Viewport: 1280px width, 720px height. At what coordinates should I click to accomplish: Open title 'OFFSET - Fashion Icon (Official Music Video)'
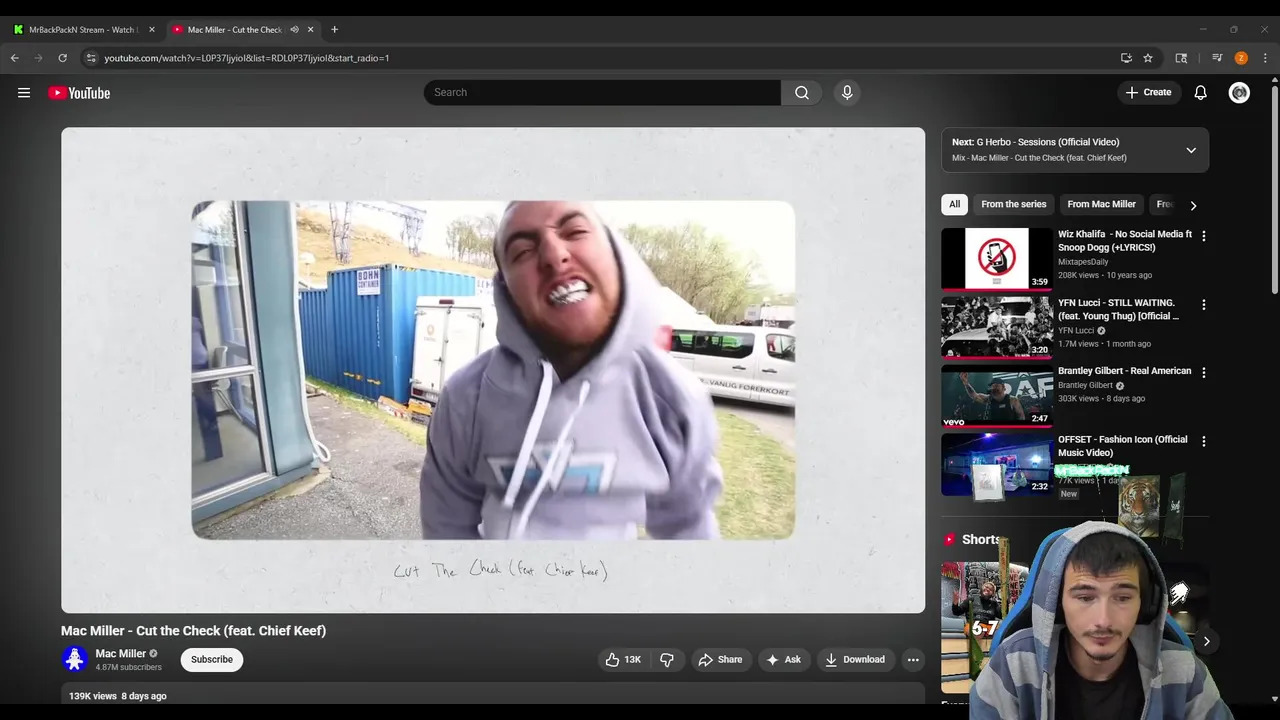point(1123,446)
